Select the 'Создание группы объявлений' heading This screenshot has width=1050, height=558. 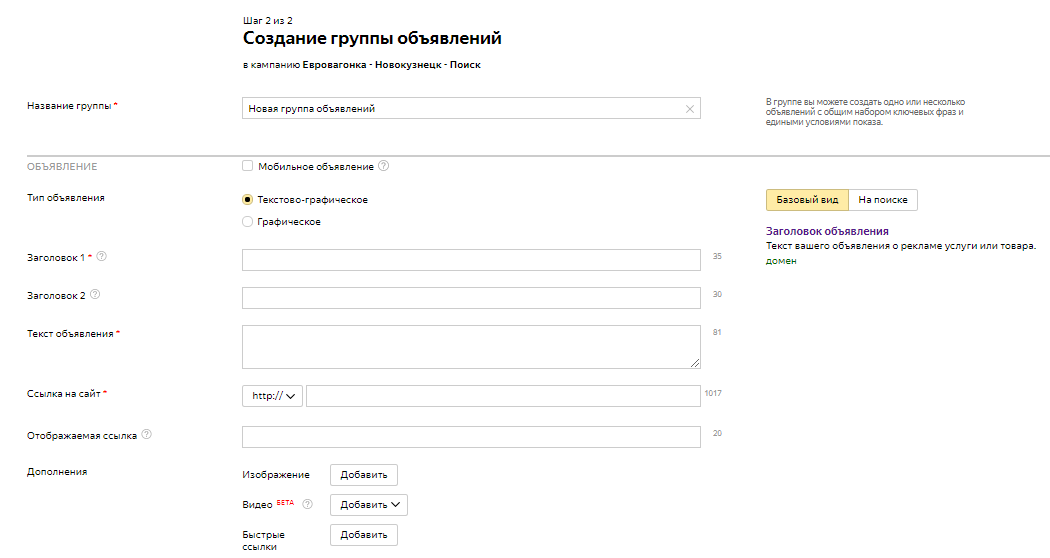(372, 38)
